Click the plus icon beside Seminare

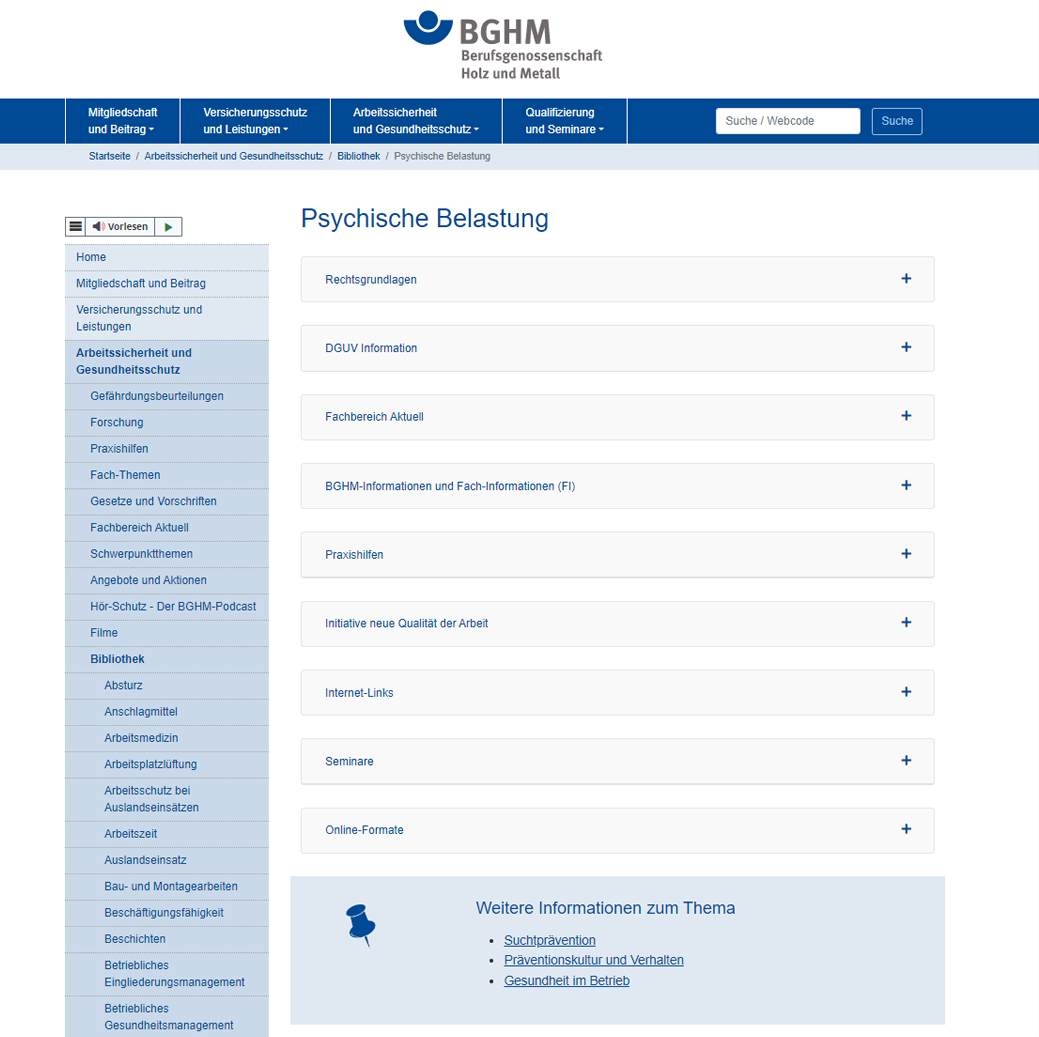(x=906, y=761)
